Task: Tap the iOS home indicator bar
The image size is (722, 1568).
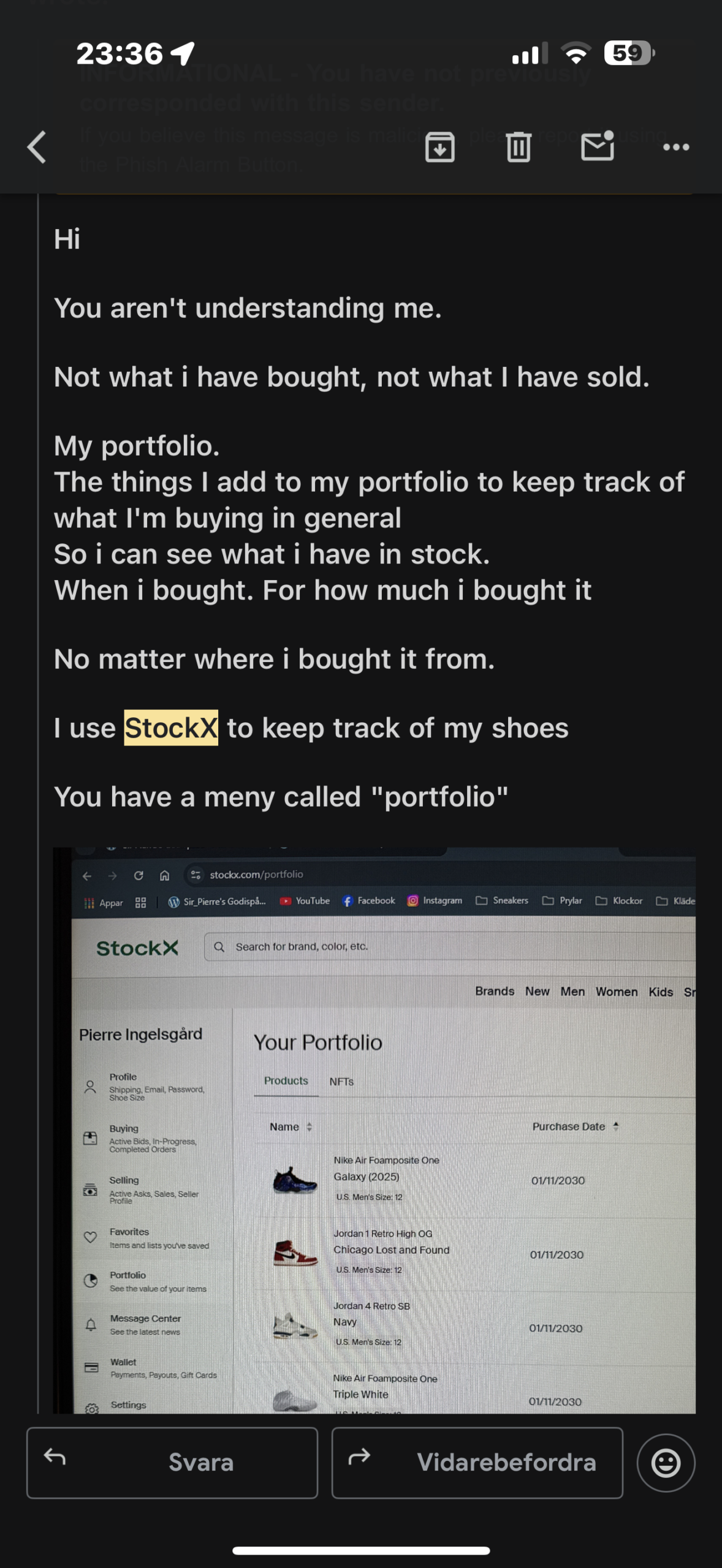Action: click(361, 1551)
